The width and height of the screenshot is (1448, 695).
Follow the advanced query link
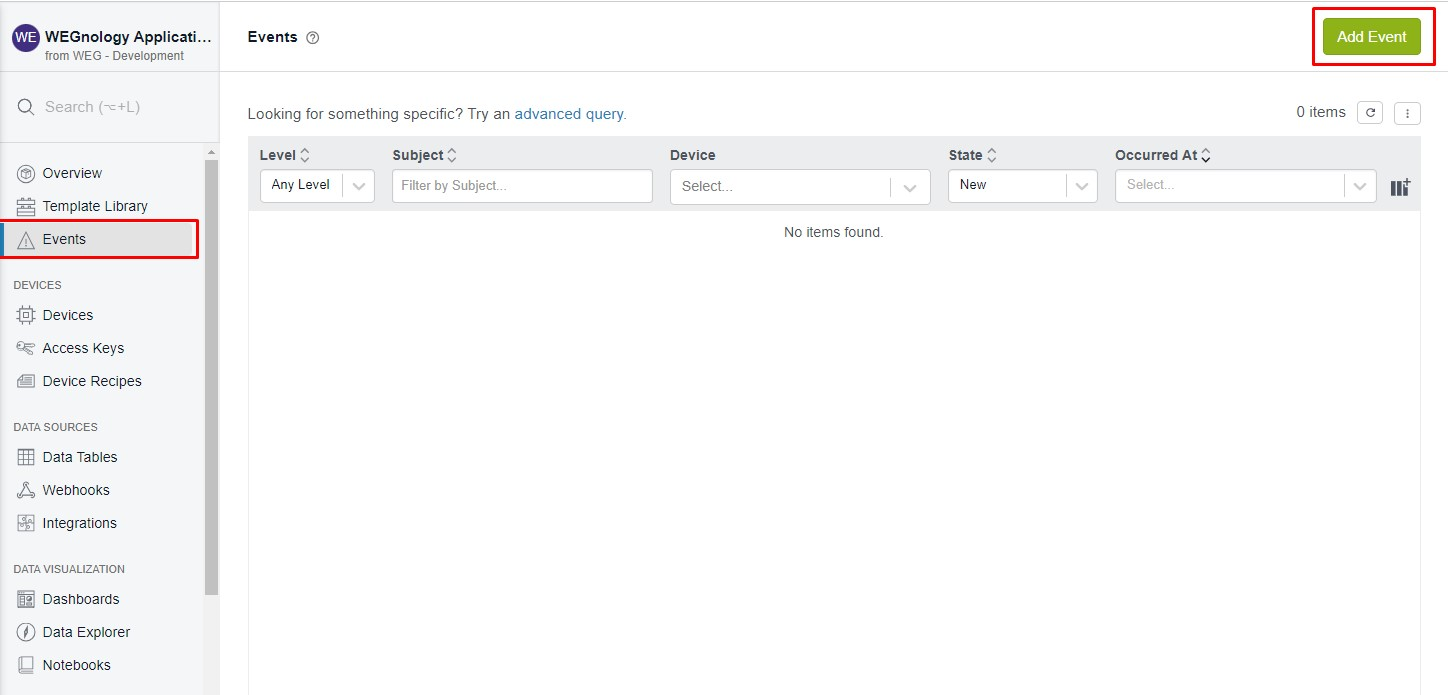pos(569,114)
